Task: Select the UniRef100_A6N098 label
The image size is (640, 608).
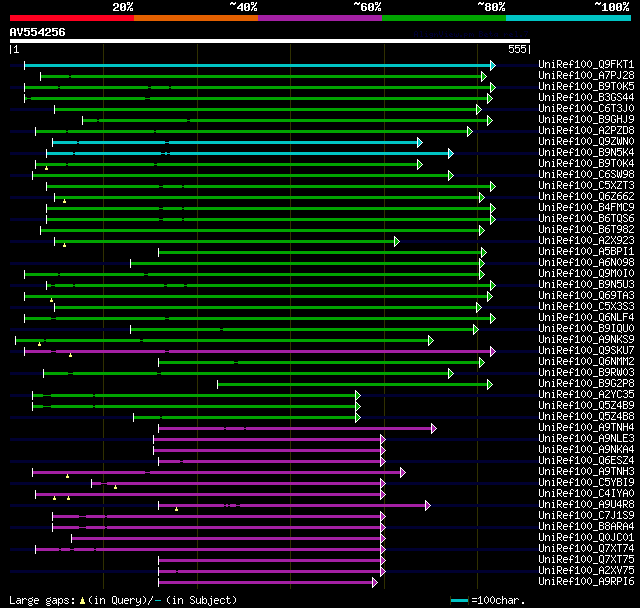Action: tap(586, 263)
